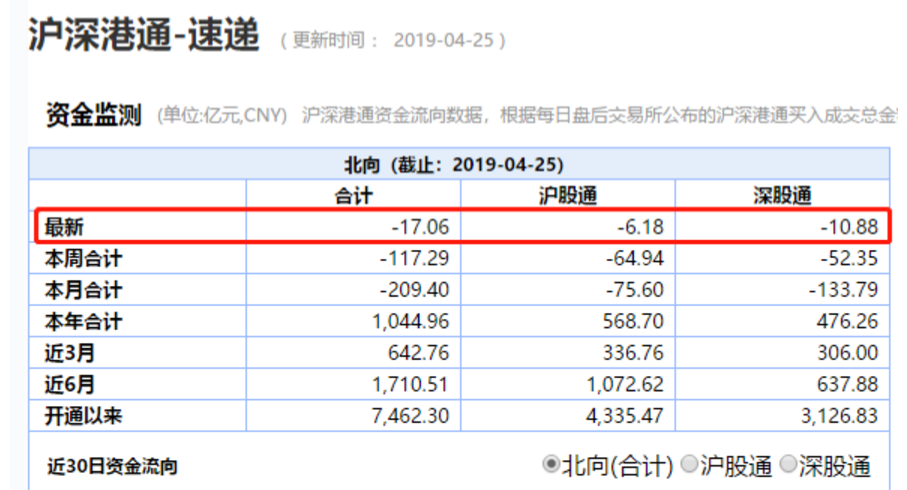The height and width of the screenshot is (490, 907).
Task: Click the 北向 (截止: 2019-04-25) table banner
Action: 459,164
